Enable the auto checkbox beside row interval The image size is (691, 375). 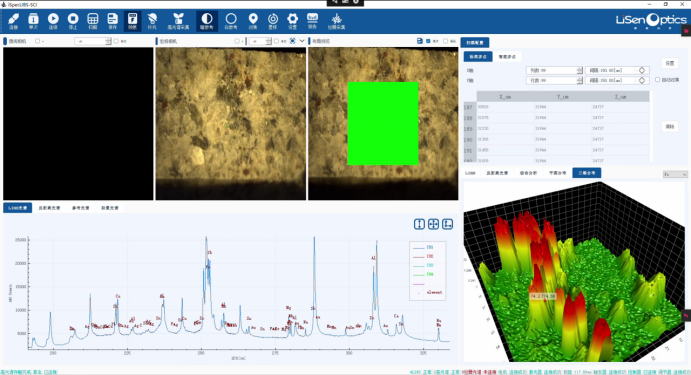[658, 80]
